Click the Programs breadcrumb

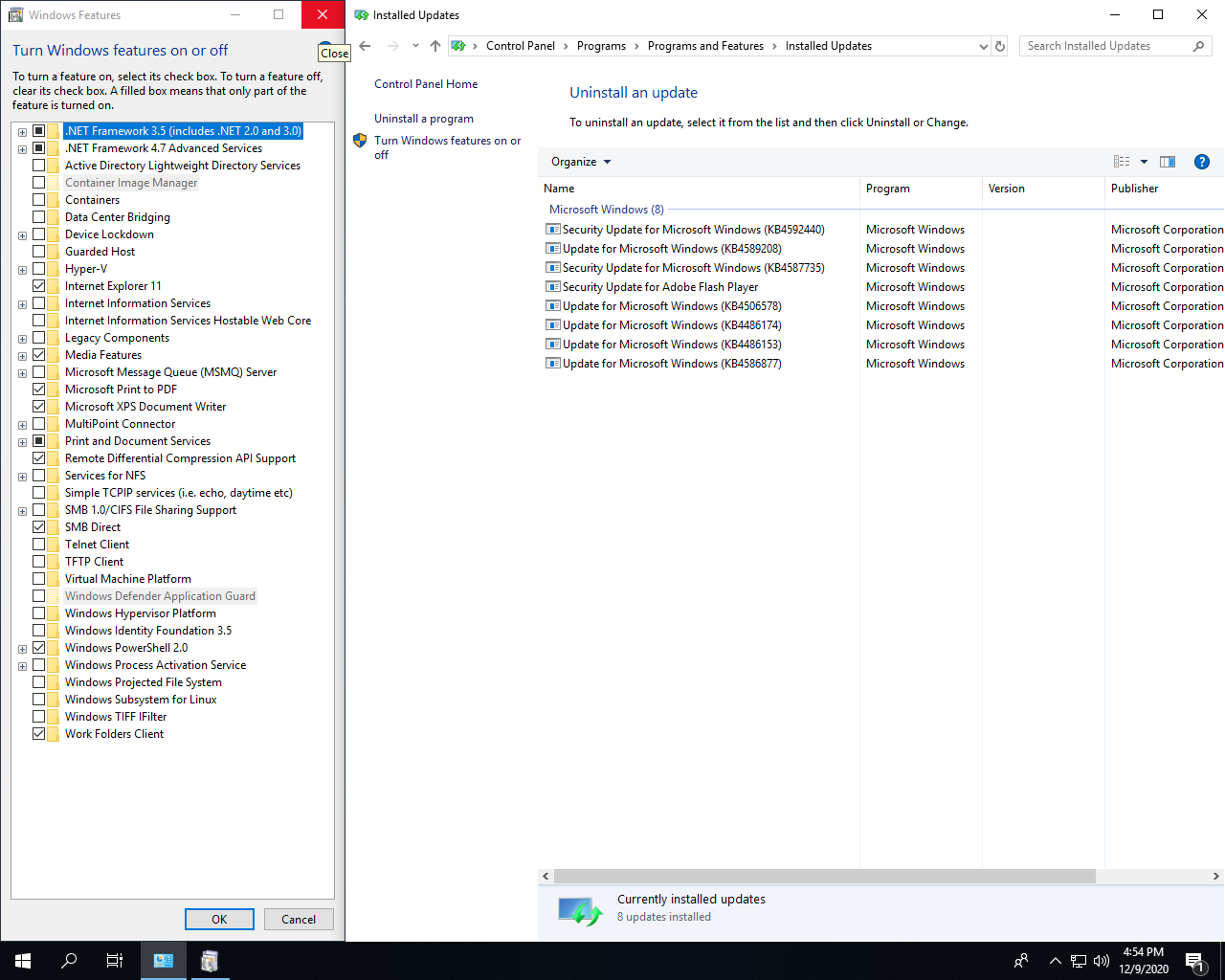[x=601, y=46]
